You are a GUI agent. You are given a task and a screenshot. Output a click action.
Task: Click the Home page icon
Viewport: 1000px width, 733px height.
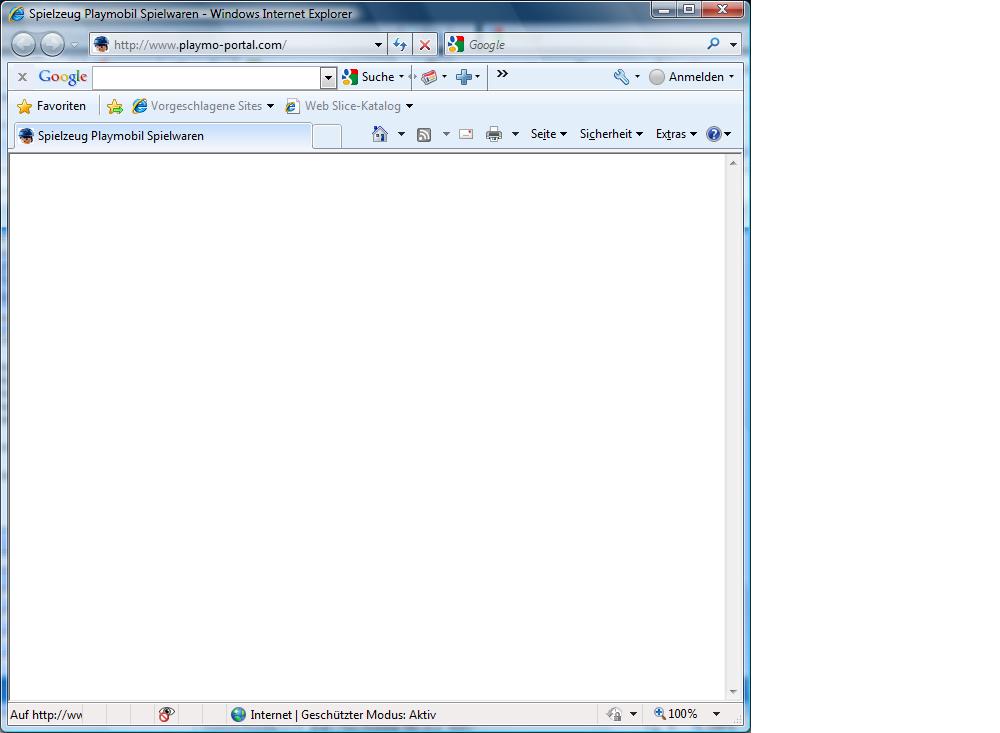click(x=380, y=134)
